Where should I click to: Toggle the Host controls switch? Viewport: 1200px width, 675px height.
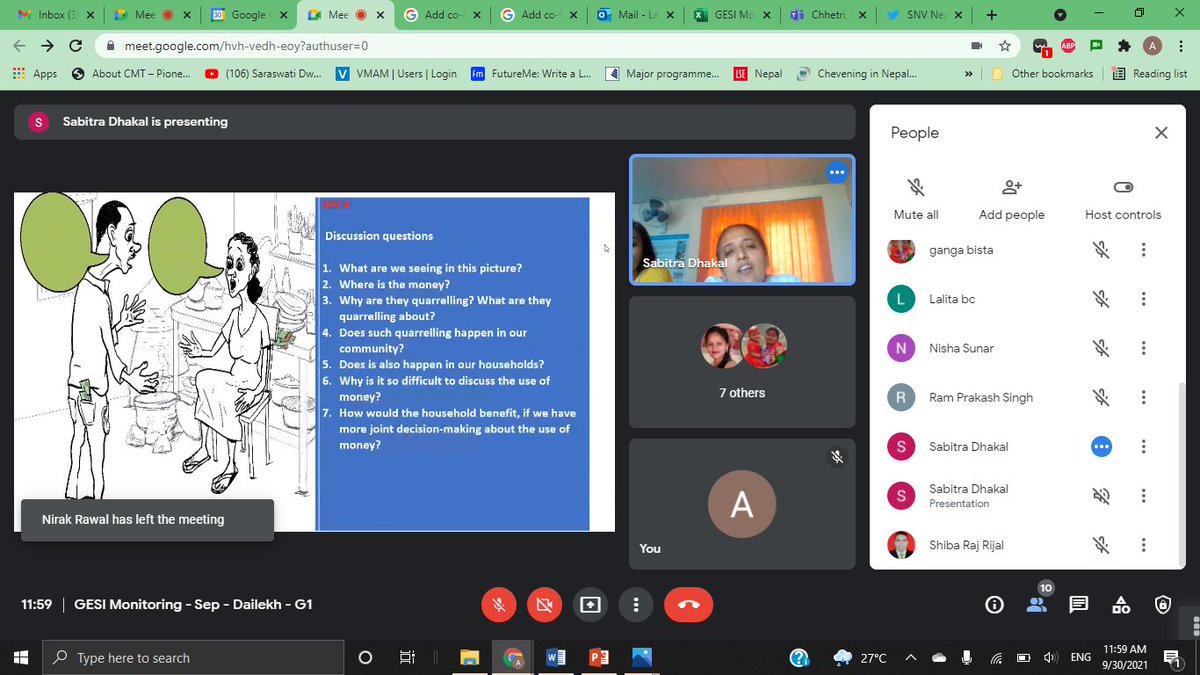(x=1122, y=186)
